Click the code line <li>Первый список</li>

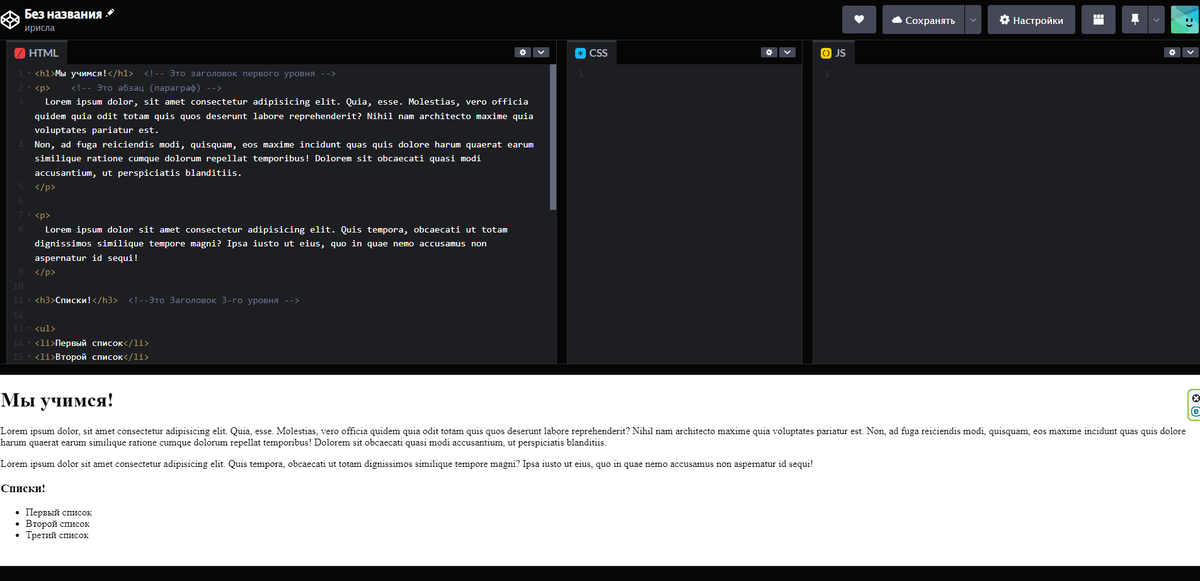coord(92,342)
